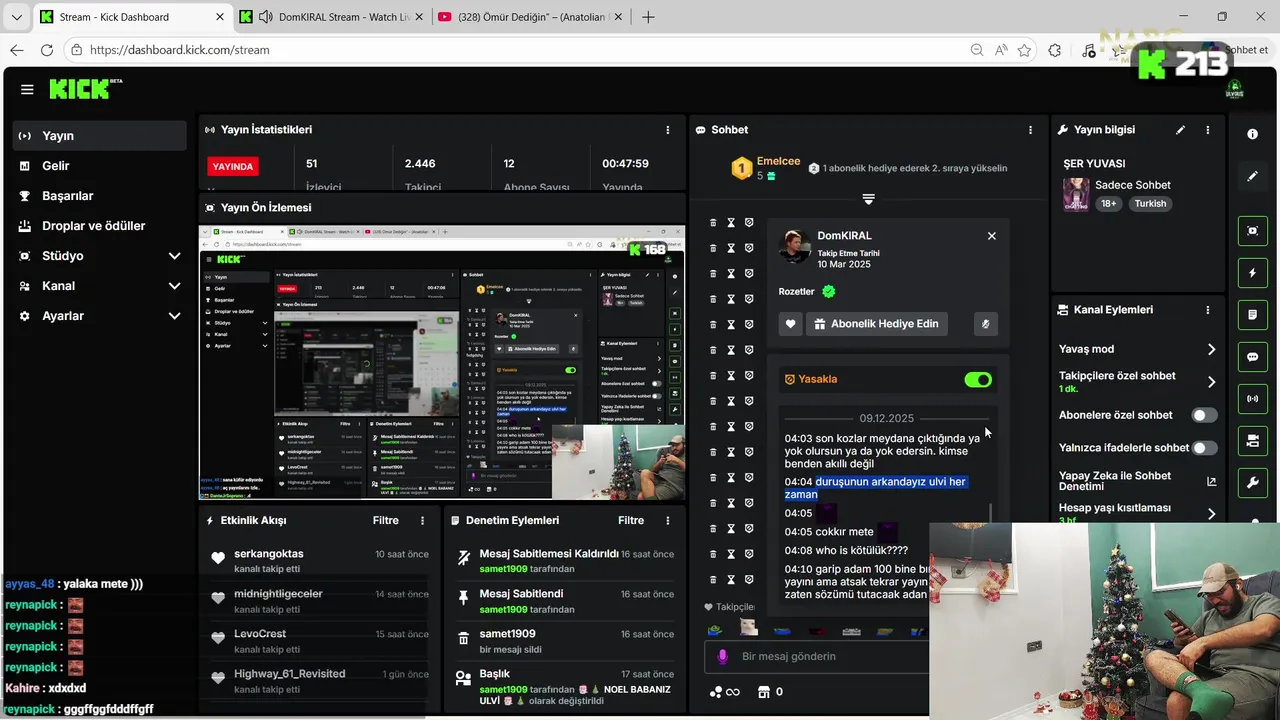Open browser tab search dropdown arrow
The height and width of the screenshot is (720, 1280).
(x=16, y=17)
